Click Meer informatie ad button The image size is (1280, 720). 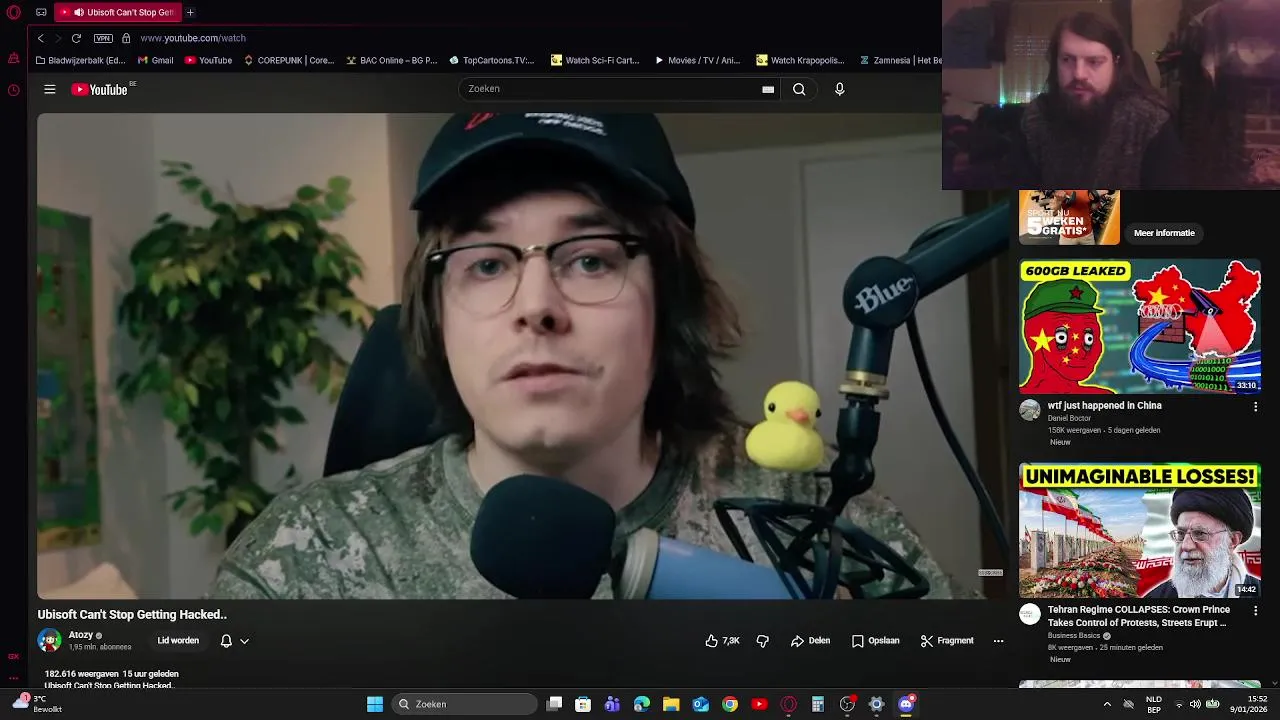click(1164, 233)
